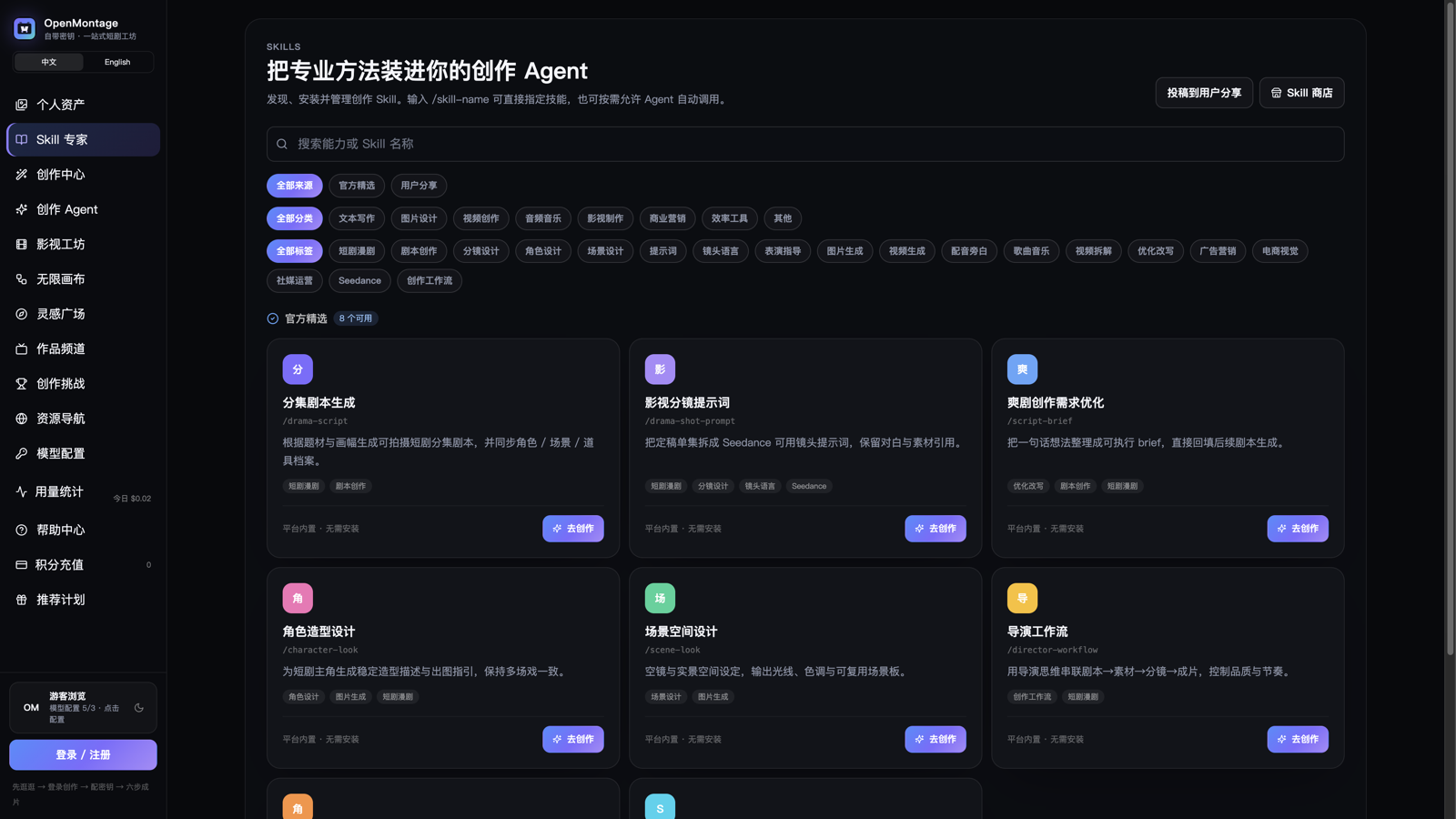Click the 游客浏览 guest profile card
Image resolution: width=1456 pixels, height=819 pixels.
pos(83,707)
